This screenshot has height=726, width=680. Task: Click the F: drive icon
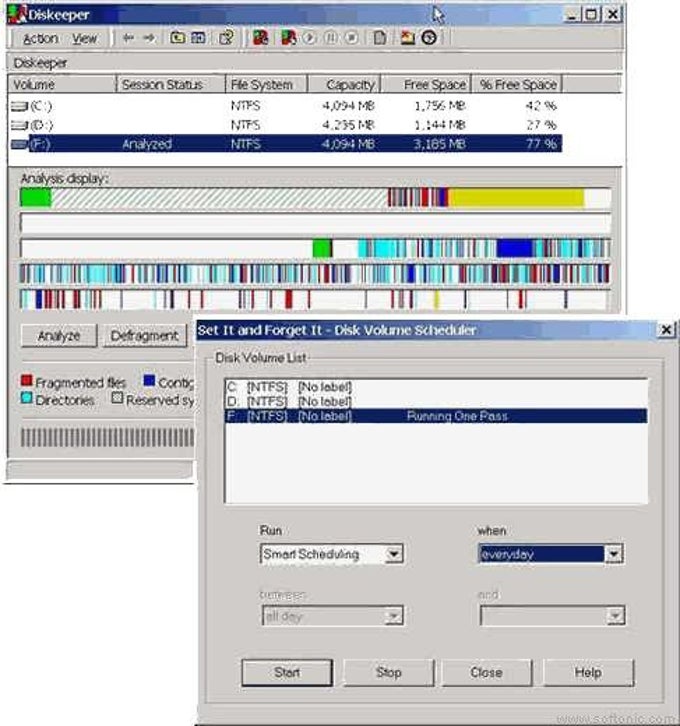pyautogui.click(x=19, y=144)
